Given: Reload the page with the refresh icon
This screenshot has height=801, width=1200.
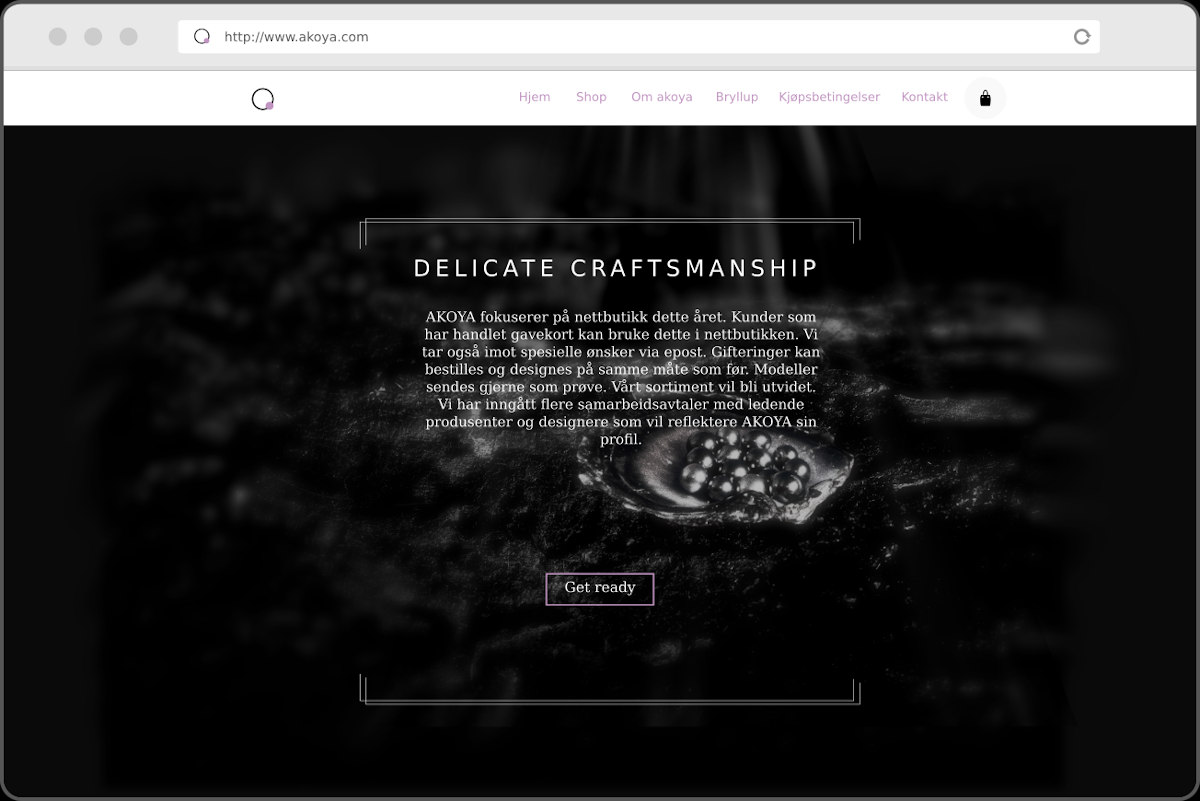Looking at the screenshot, I should (x=1081, y=37).
